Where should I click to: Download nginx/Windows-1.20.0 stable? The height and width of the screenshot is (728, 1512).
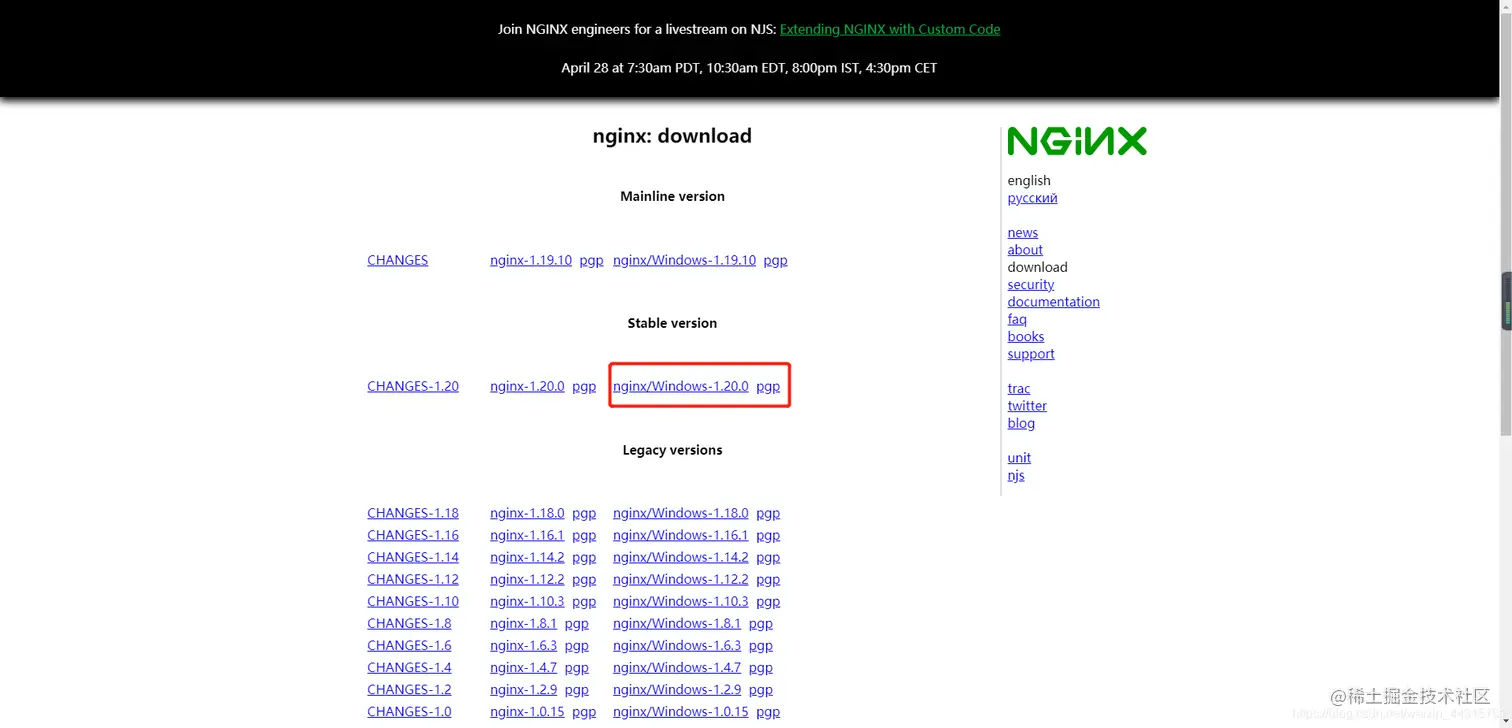pos(680,386)
